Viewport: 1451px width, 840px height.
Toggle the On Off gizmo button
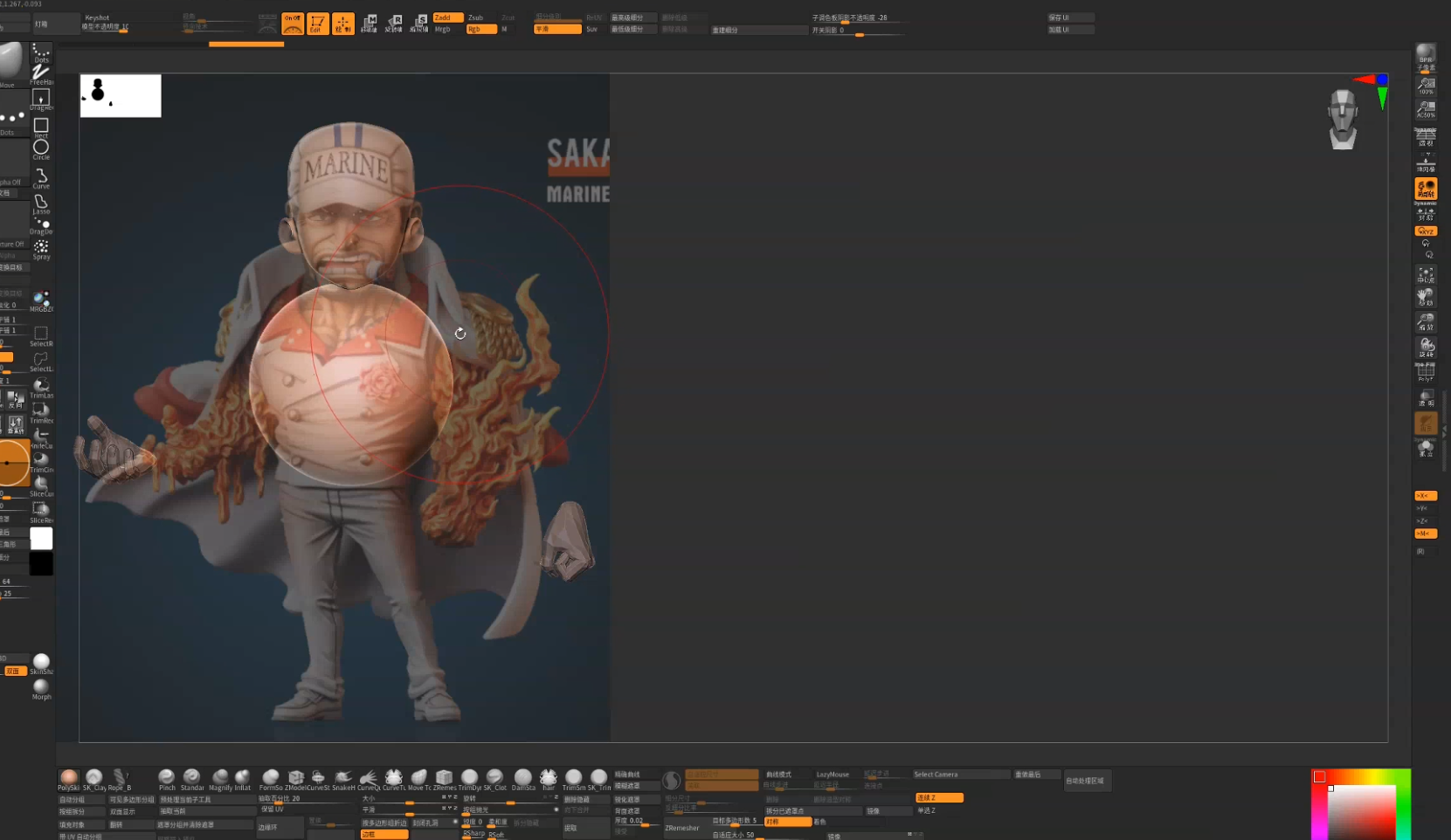click(x=293, y=24)
